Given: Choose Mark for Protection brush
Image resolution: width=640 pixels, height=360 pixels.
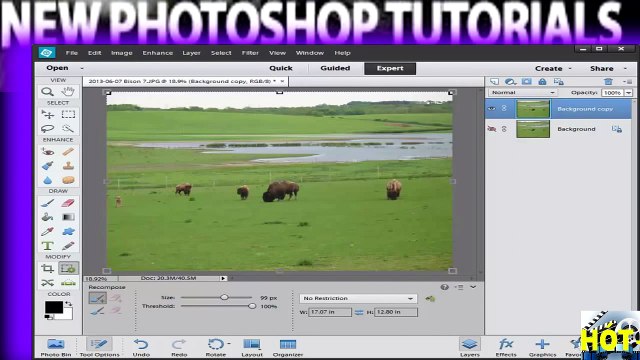Looking at the screenshot, I should click(x=98, y=298).
